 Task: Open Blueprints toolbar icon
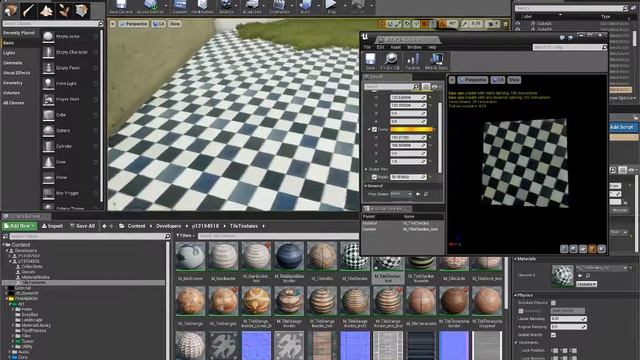[252, 7]
